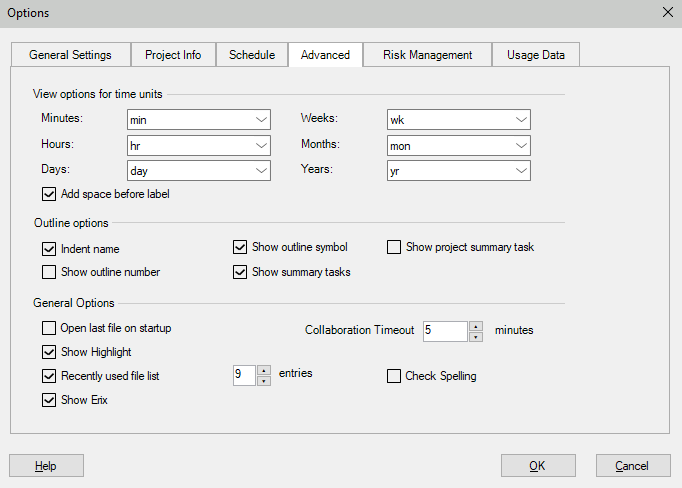
Task: Toggle the Show Highlight checkbox
Action: [49, 352]
